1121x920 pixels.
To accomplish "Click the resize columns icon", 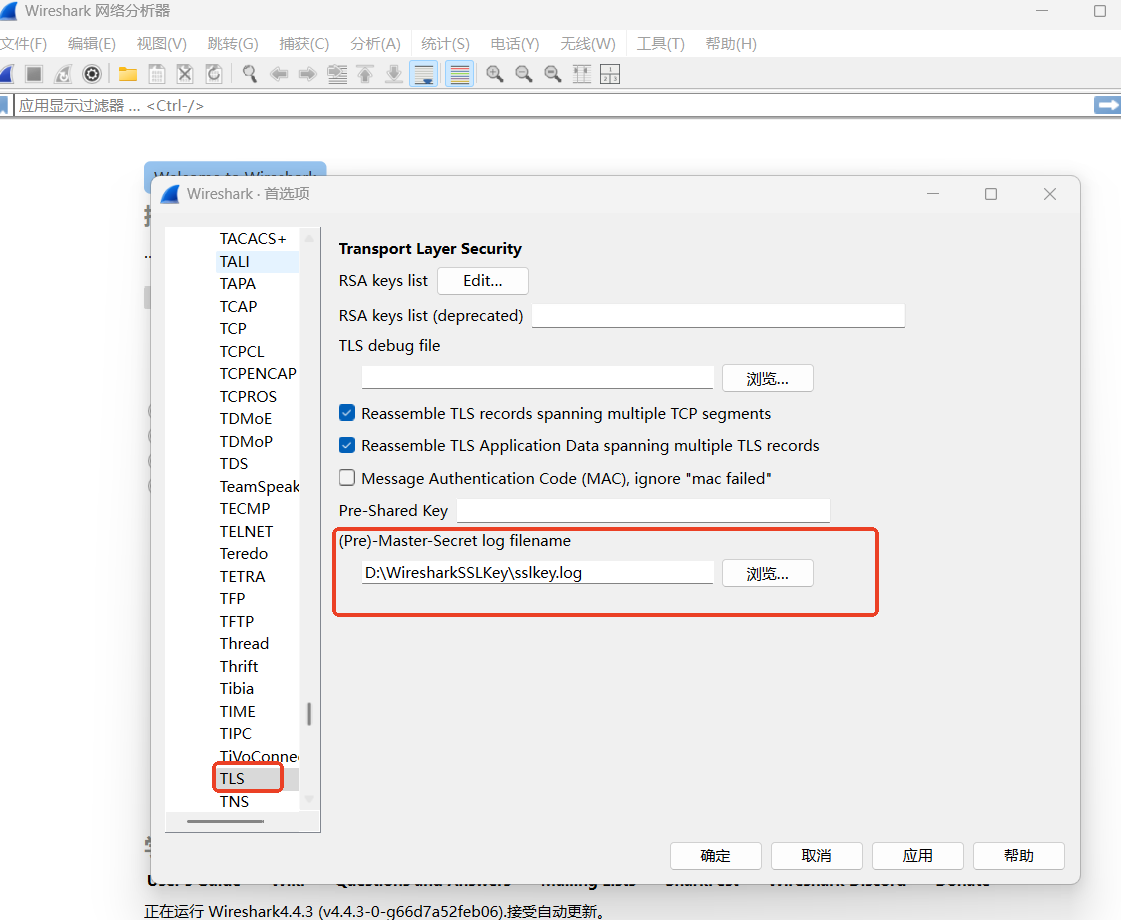I will coord(582,74).
